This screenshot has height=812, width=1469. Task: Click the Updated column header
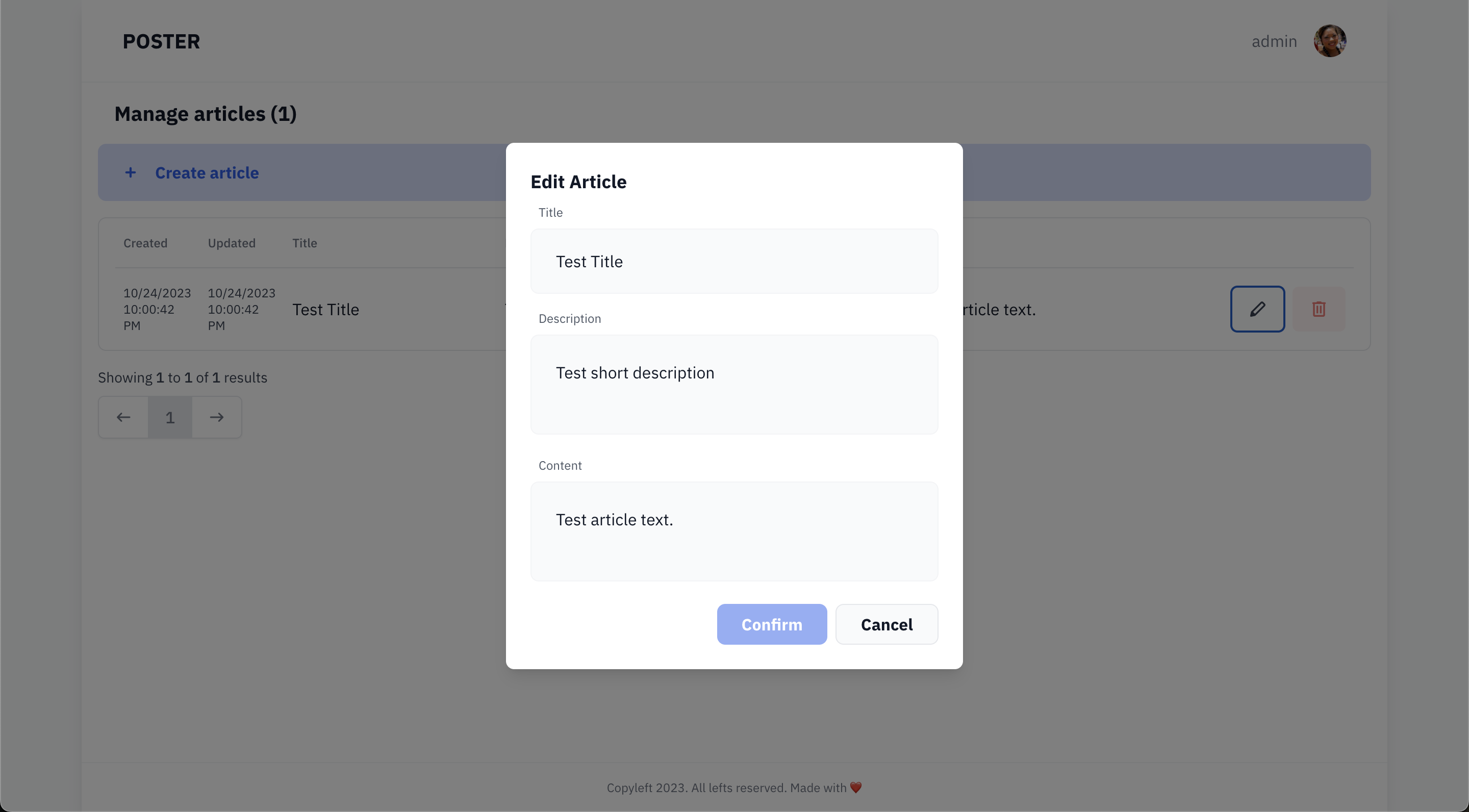click(x=232, y=242)
